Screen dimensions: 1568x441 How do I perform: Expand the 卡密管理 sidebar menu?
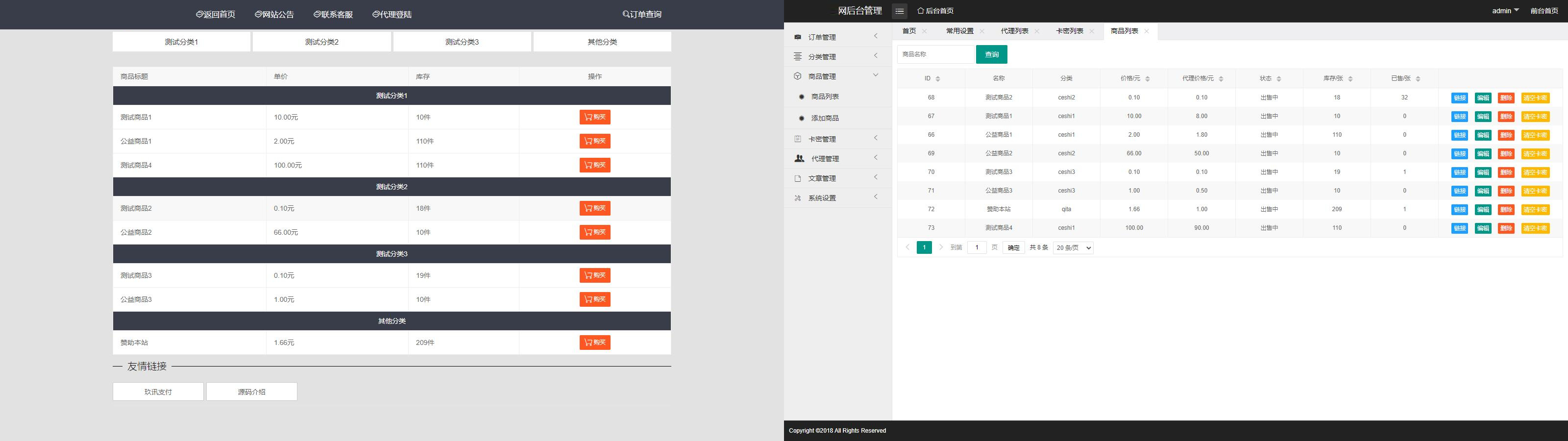pyautogui.click(x=837, y=139)
